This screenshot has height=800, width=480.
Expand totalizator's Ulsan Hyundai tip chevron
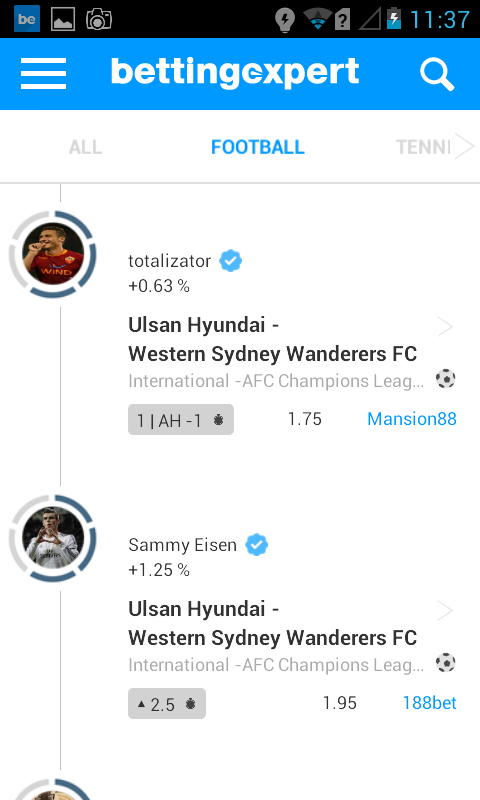[445, 327]
